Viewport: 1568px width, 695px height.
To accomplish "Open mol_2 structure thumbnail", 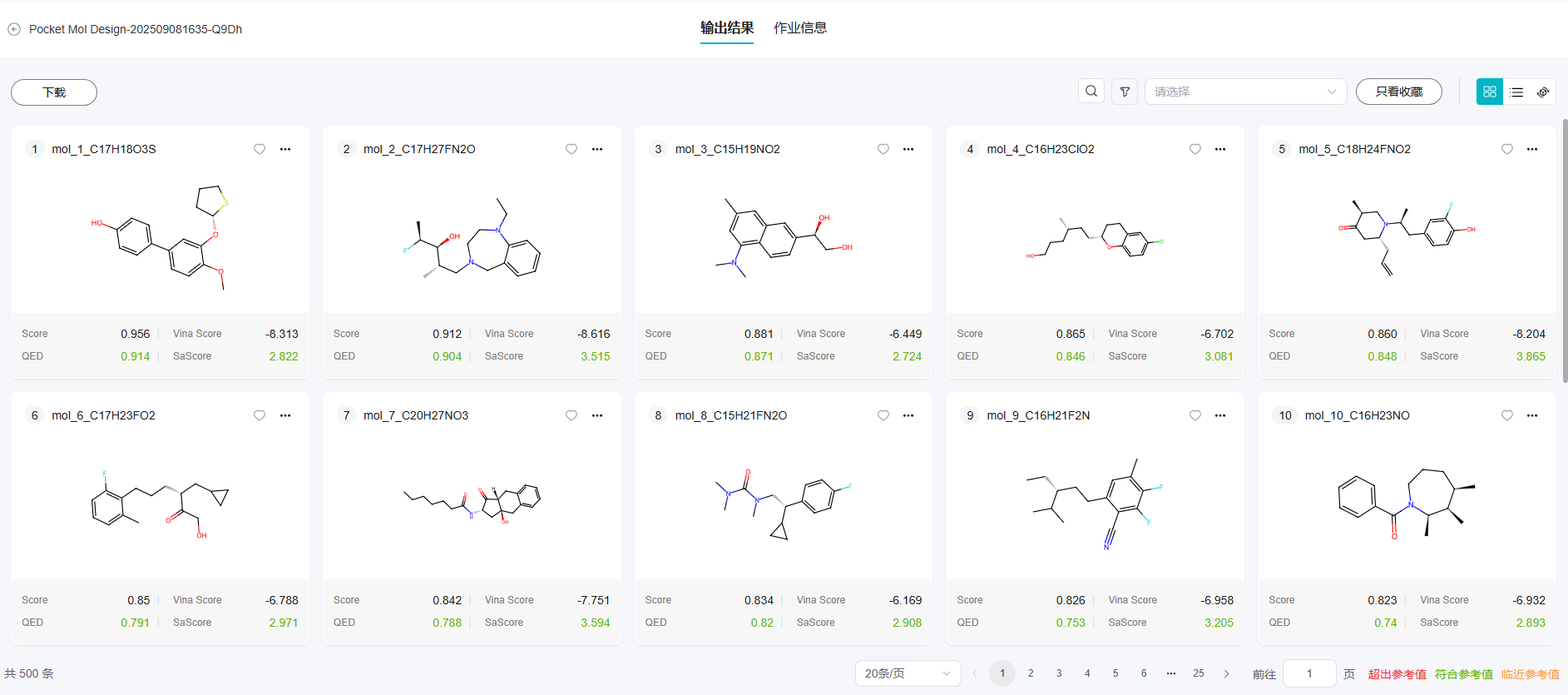I will [x=472, y=240].
